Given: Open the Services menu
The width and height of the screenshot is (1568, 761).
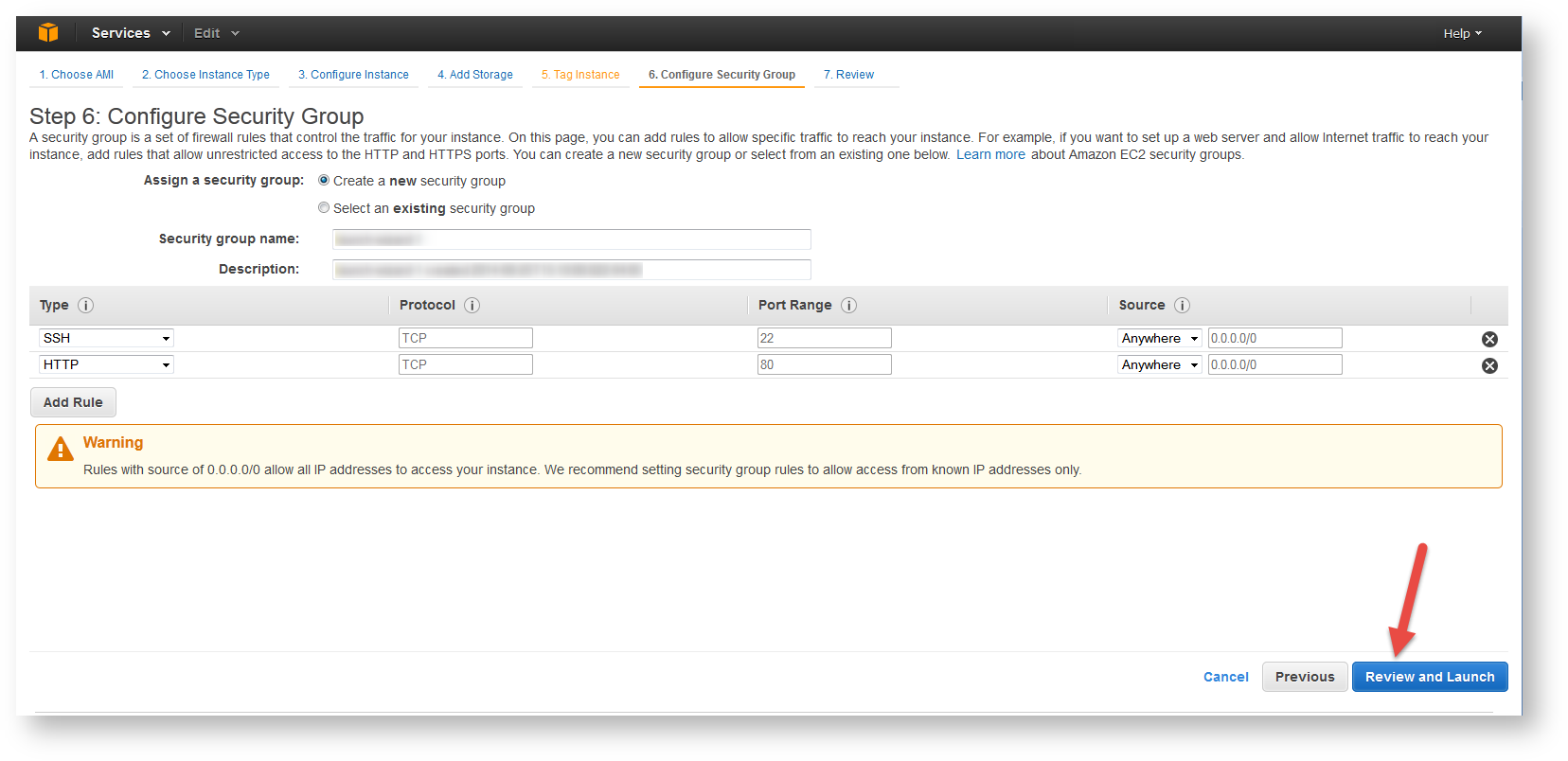Looking at the screenshot, I should coord(131,33).
